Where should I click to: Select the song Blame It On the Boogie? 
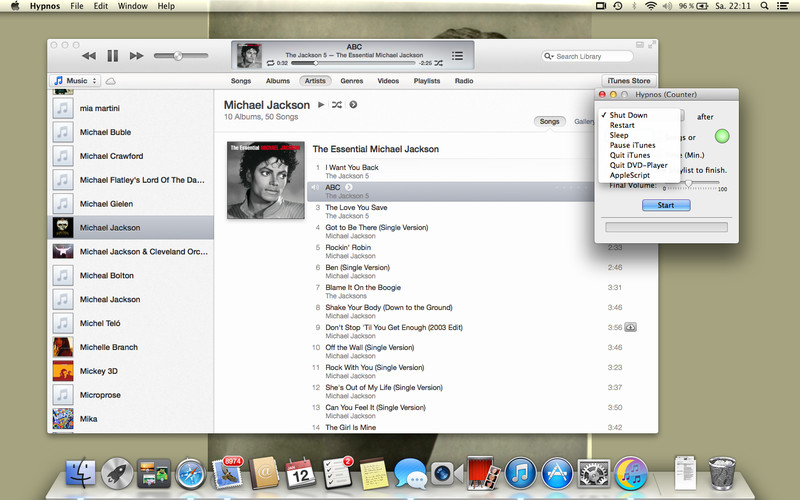click(x=363, y=287)
